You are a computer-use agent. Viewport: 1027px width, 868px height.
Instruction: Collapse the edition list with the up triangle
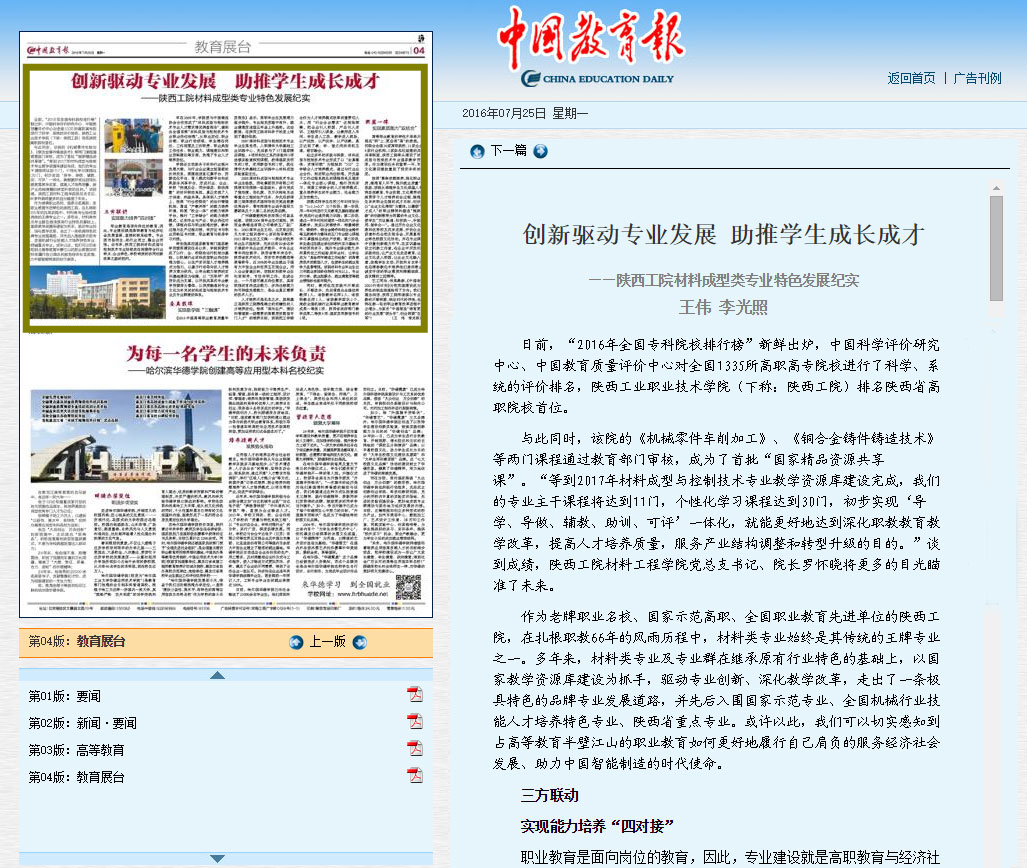(x=218, y=675)
